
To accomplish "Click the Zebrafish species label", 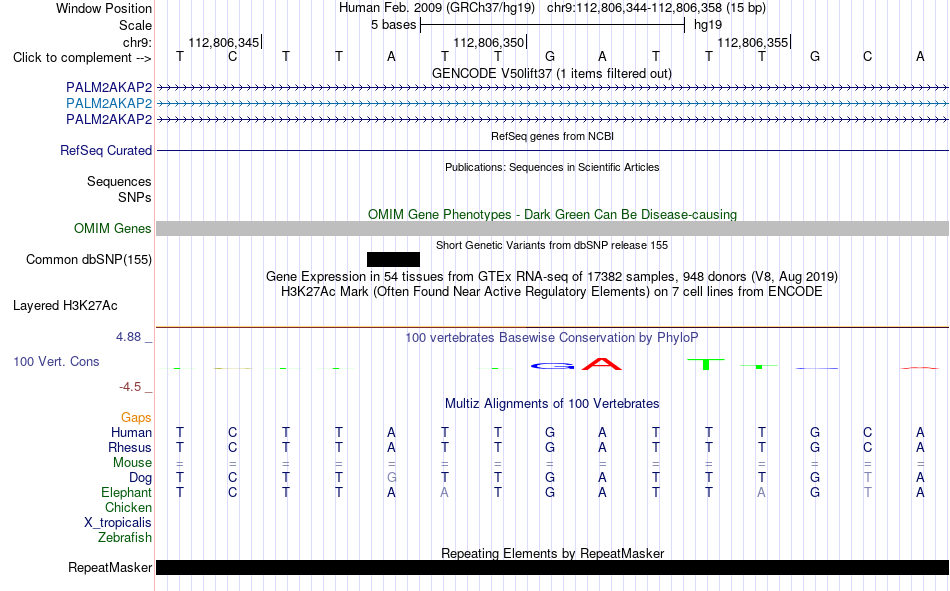I will [x=125, y=538].
